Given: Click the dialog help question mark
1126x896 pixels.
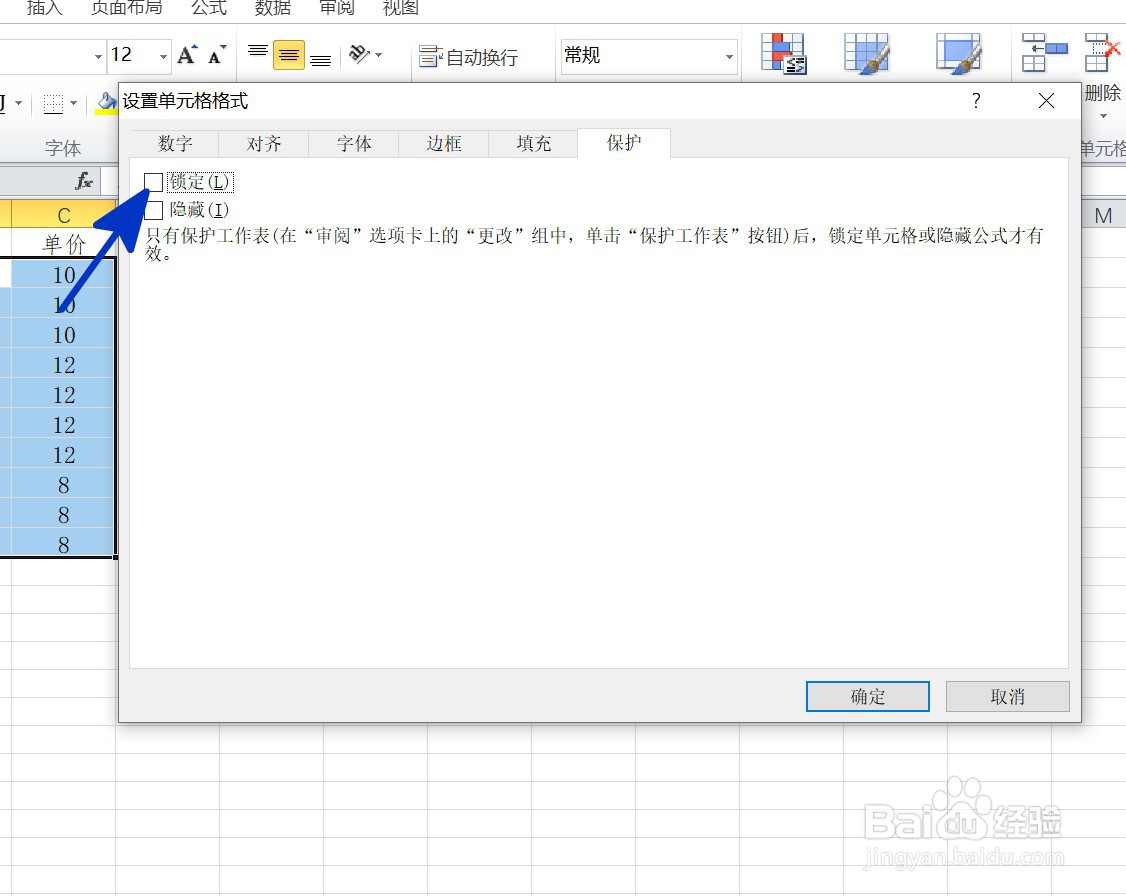Looking at the screenshot, I should (976, 101).
